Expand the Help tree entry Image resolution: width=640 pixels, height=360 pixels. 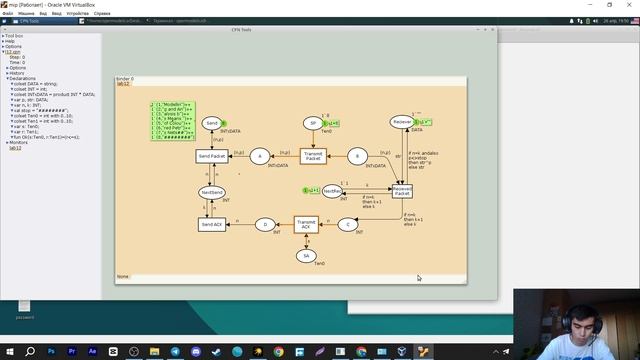(3, 41)
